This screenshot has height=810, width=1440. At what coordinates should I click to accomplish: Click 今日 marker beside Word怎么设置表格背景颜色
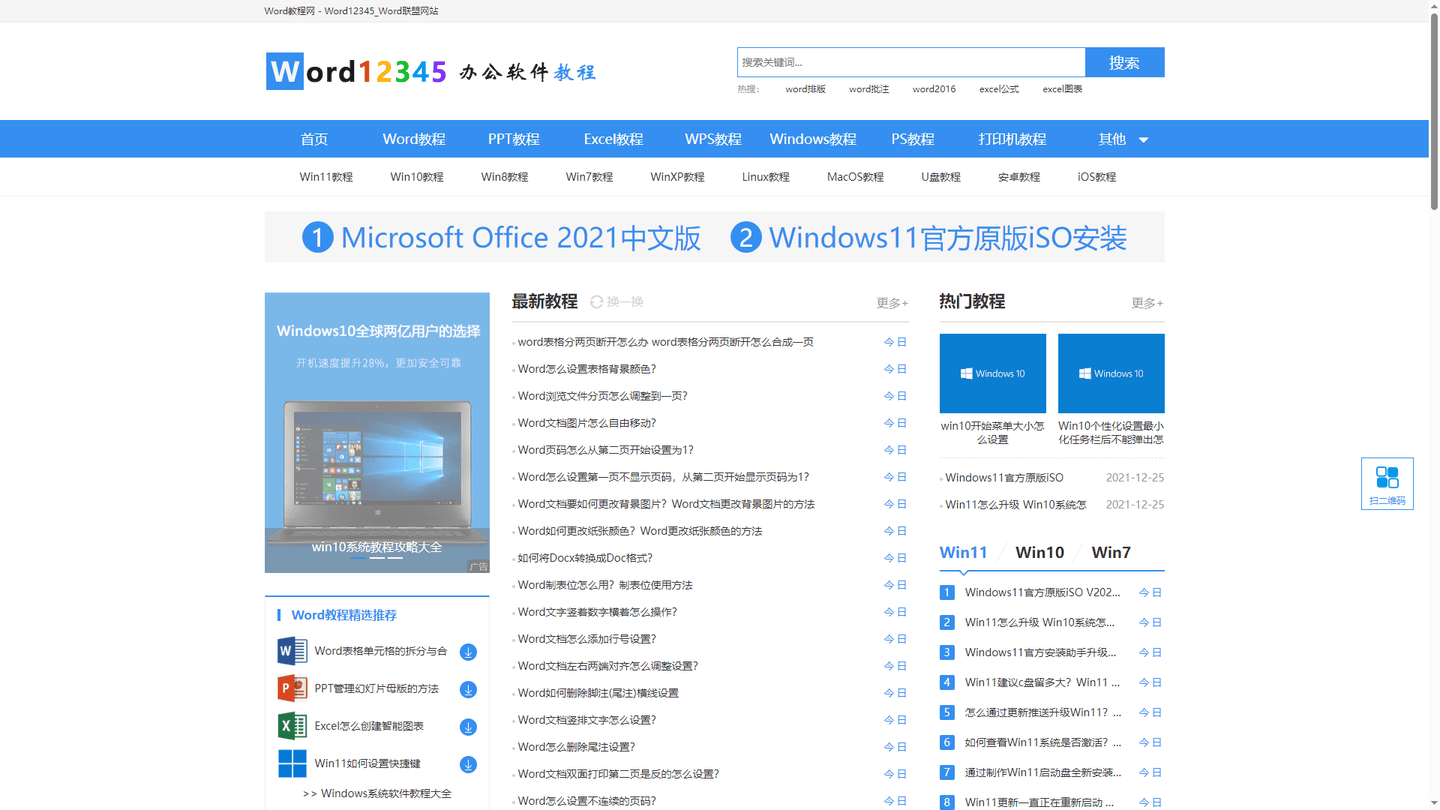896,369
